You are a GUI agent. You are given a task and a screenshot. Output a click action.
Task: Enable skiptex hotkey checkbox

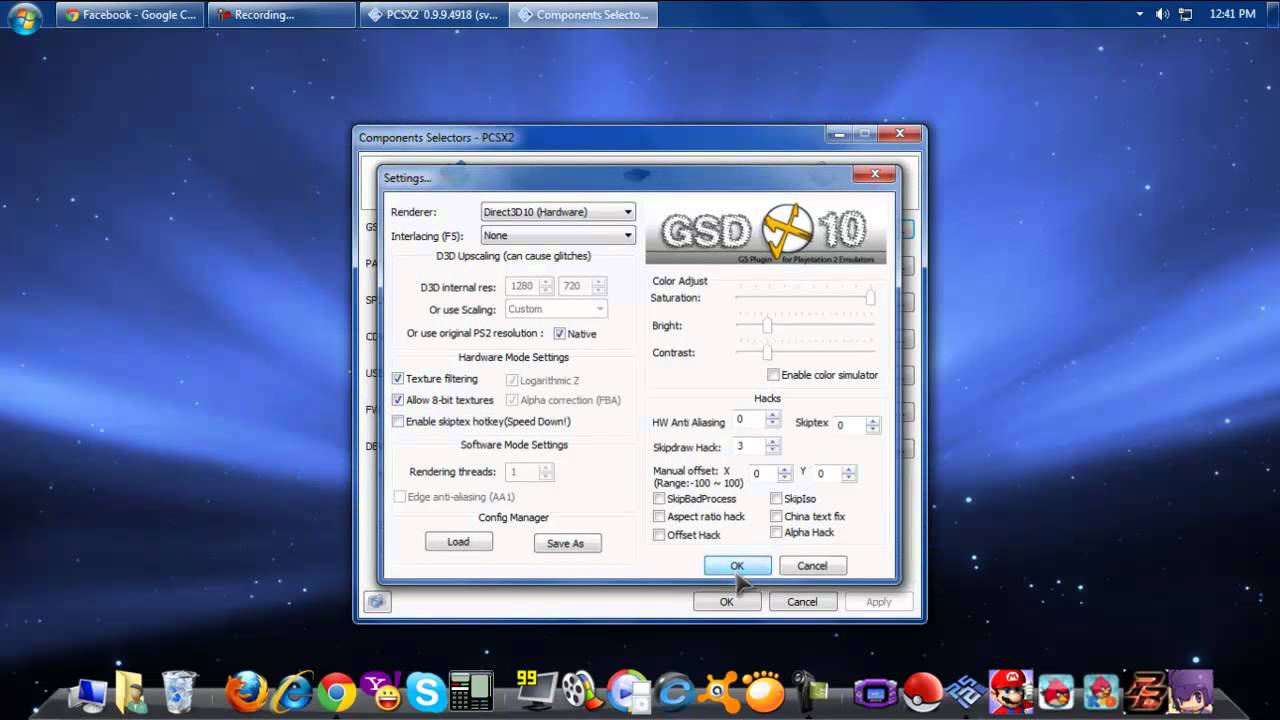398,422
